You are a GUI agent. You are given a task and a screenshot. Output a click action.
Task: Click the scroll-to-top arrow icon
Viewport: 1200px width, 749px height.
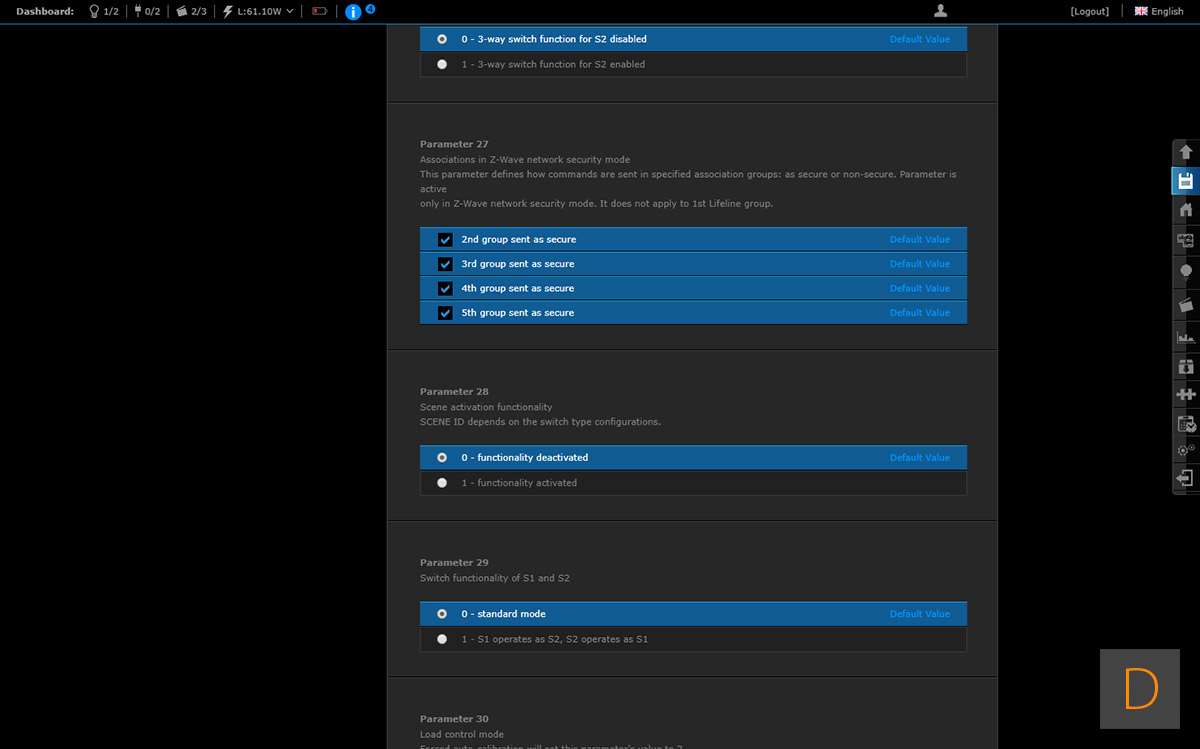tap(1186, 152)
